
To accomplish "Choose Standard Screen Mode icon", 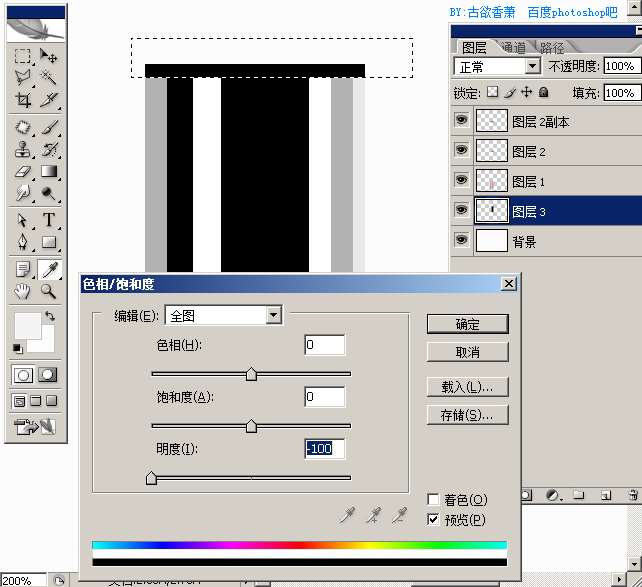I will (x=19, y=401).
